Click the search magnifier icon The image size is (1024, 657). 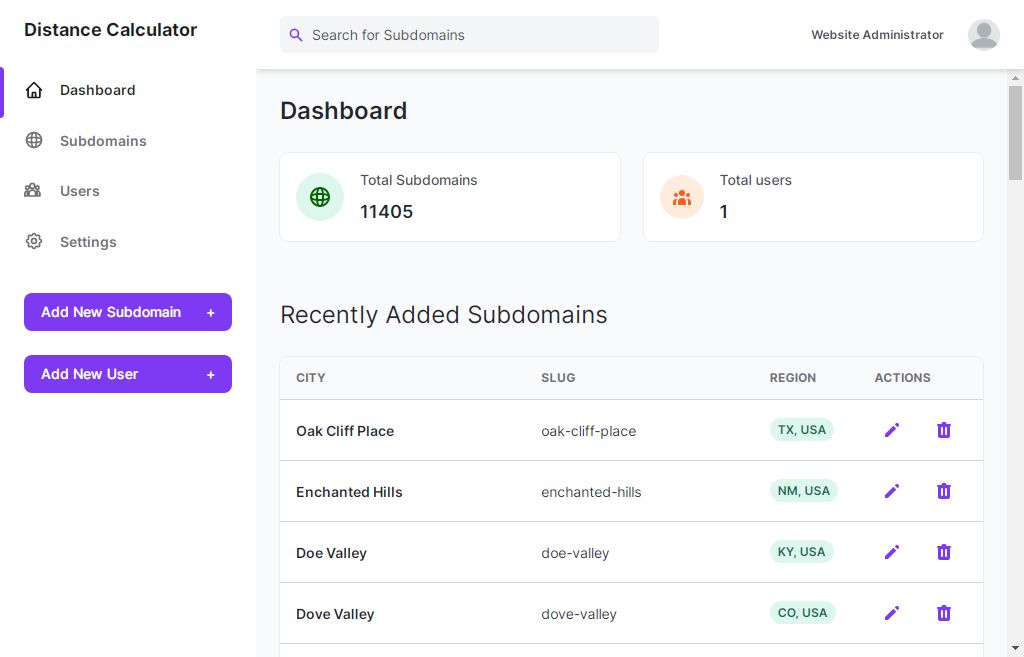coord(296,35)
